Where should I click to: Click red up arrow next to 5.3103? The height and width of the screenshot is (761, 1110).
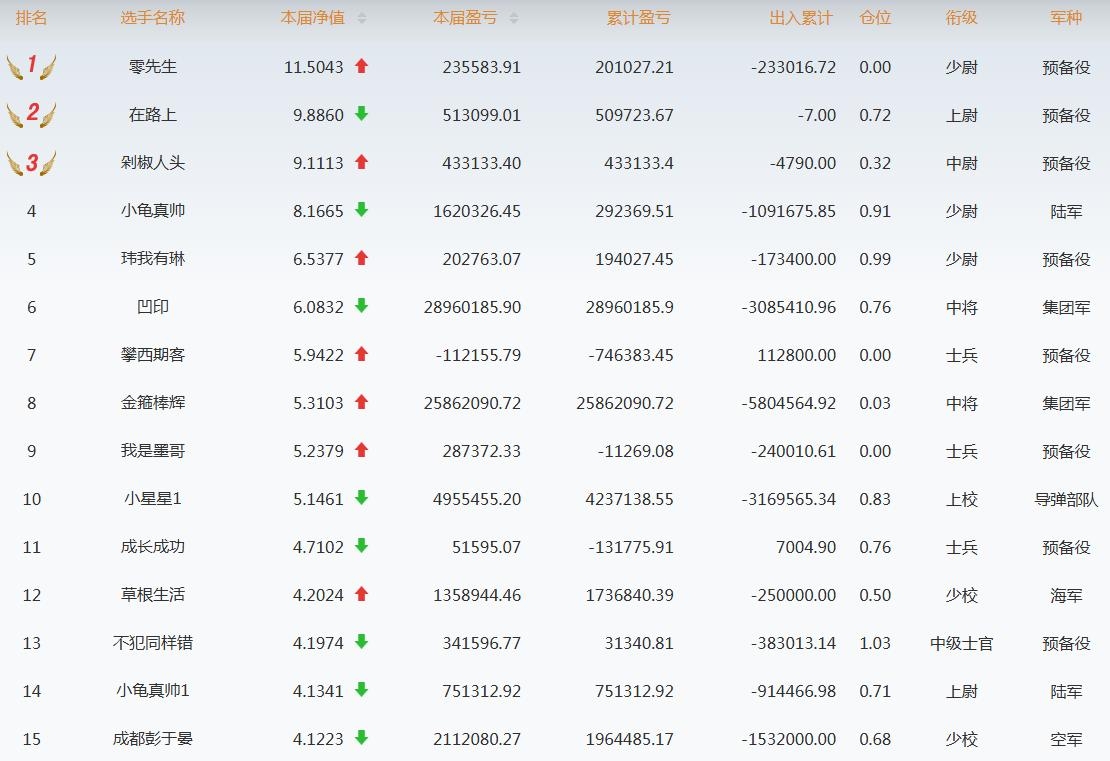[x=362, y=402]
